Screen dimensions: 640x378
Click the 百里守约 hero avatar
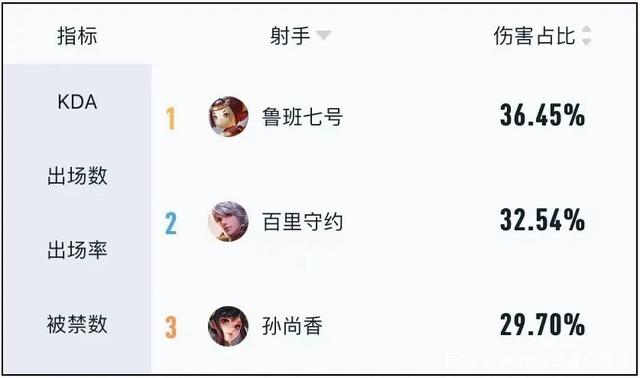pos(228,221)
